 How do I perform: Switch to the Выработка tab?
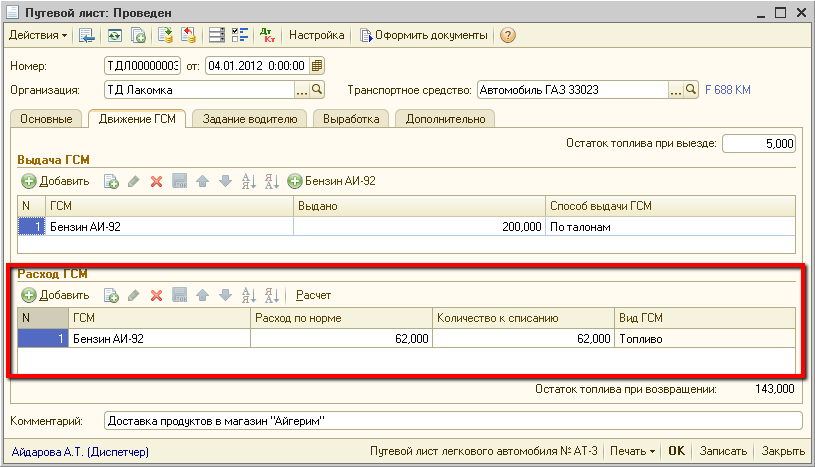[351, 119]
